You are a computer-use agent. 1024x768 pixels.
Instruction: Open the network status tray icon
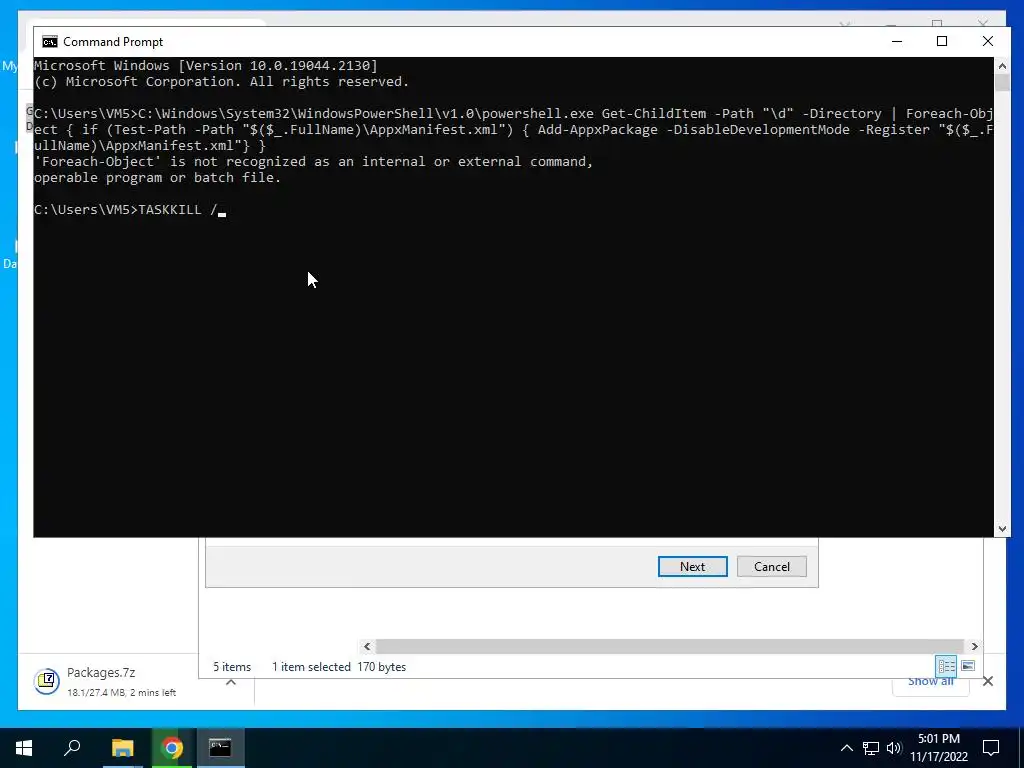click(x=871, y=748)
